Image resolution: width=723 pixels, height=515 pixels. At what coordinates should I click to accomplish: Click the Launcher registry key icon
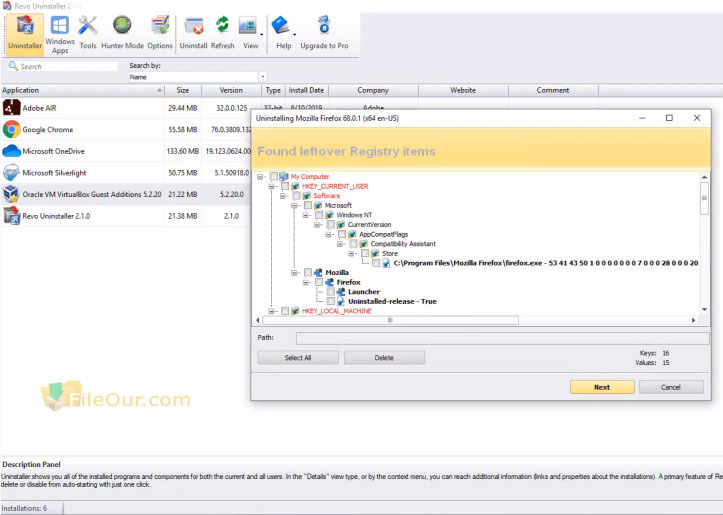pyautogui.click(x=341, y=292)
